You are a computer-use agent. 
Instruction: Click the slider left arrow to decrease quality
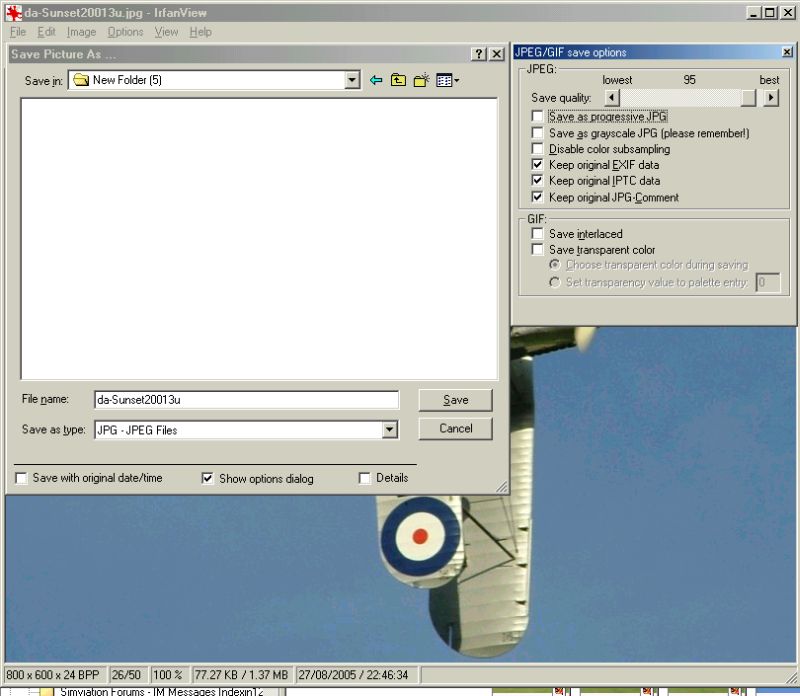coord(612,98)
